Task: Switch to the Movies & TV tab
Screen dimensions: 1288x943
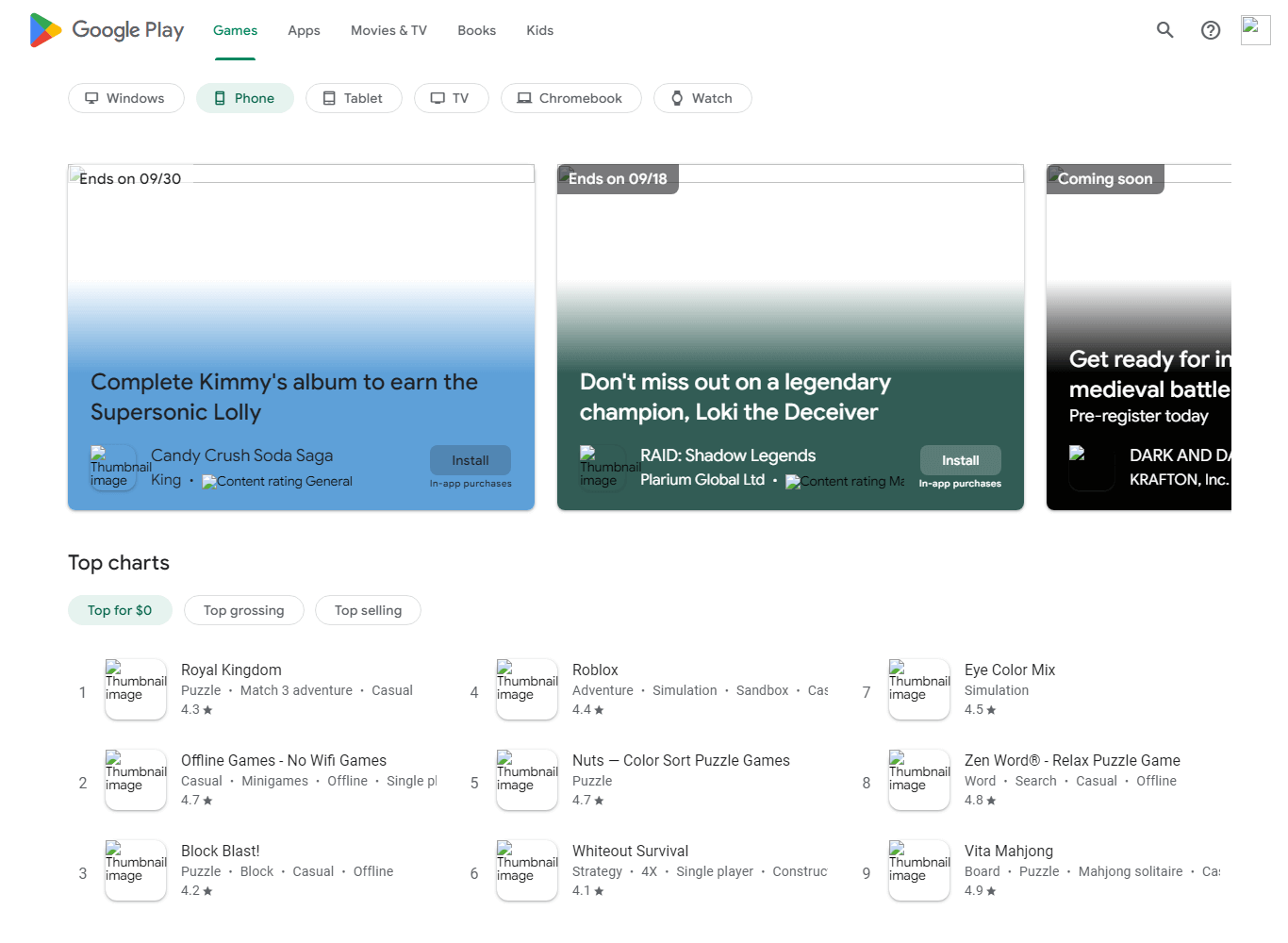Action: pyautogui.click(x=388, y=30)
